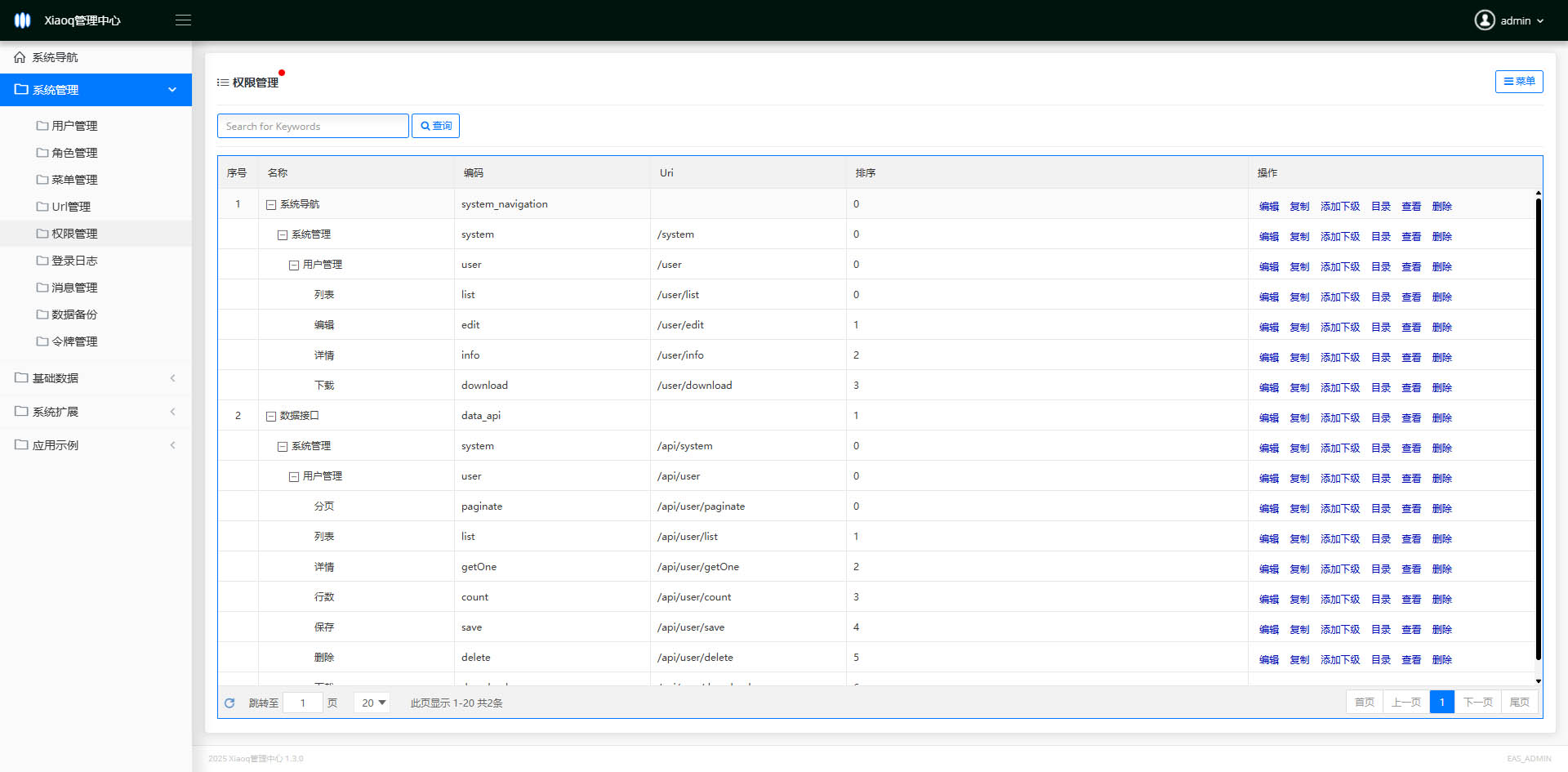Focus the Search for Keywords field
The image size is (1568, 772).
313,126
